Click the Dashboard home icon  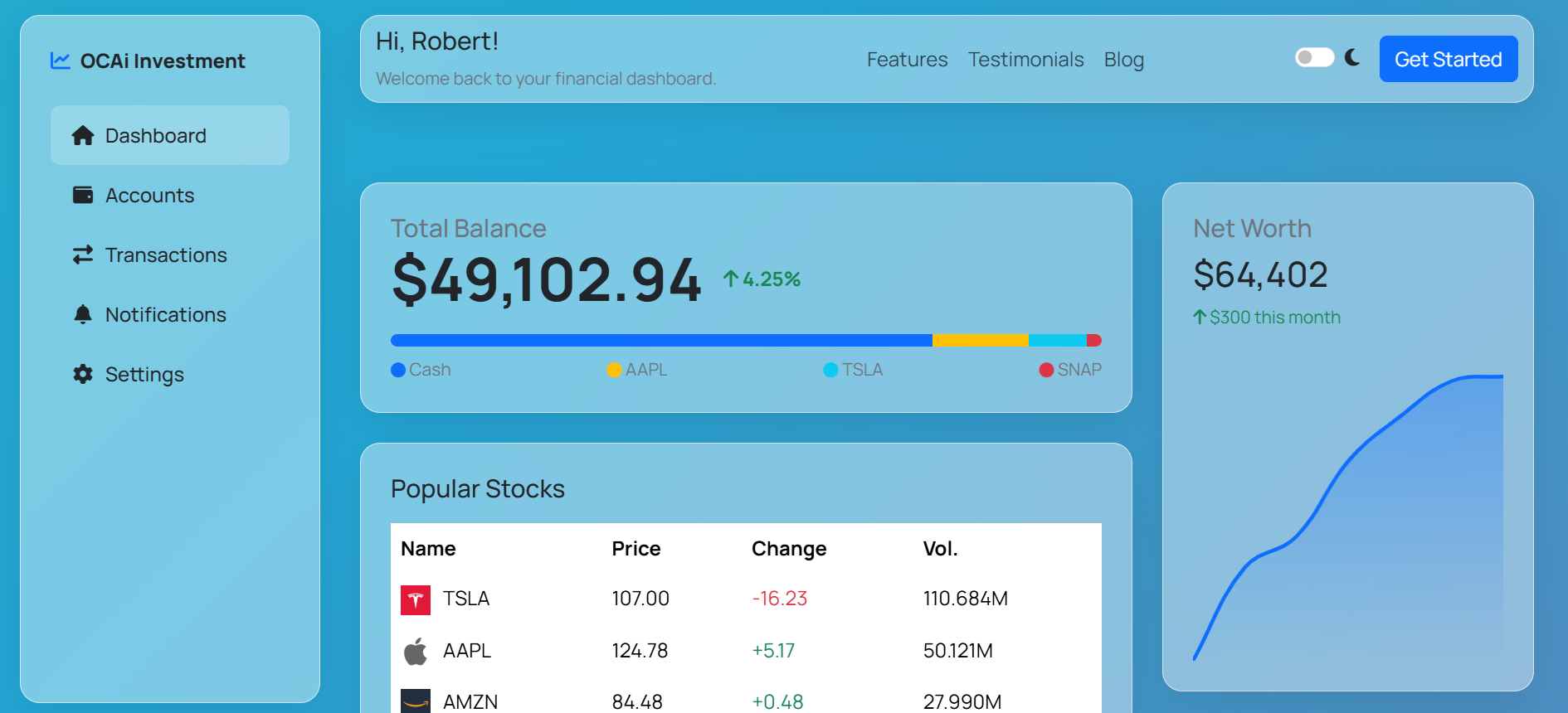click(x=83, y=136)
